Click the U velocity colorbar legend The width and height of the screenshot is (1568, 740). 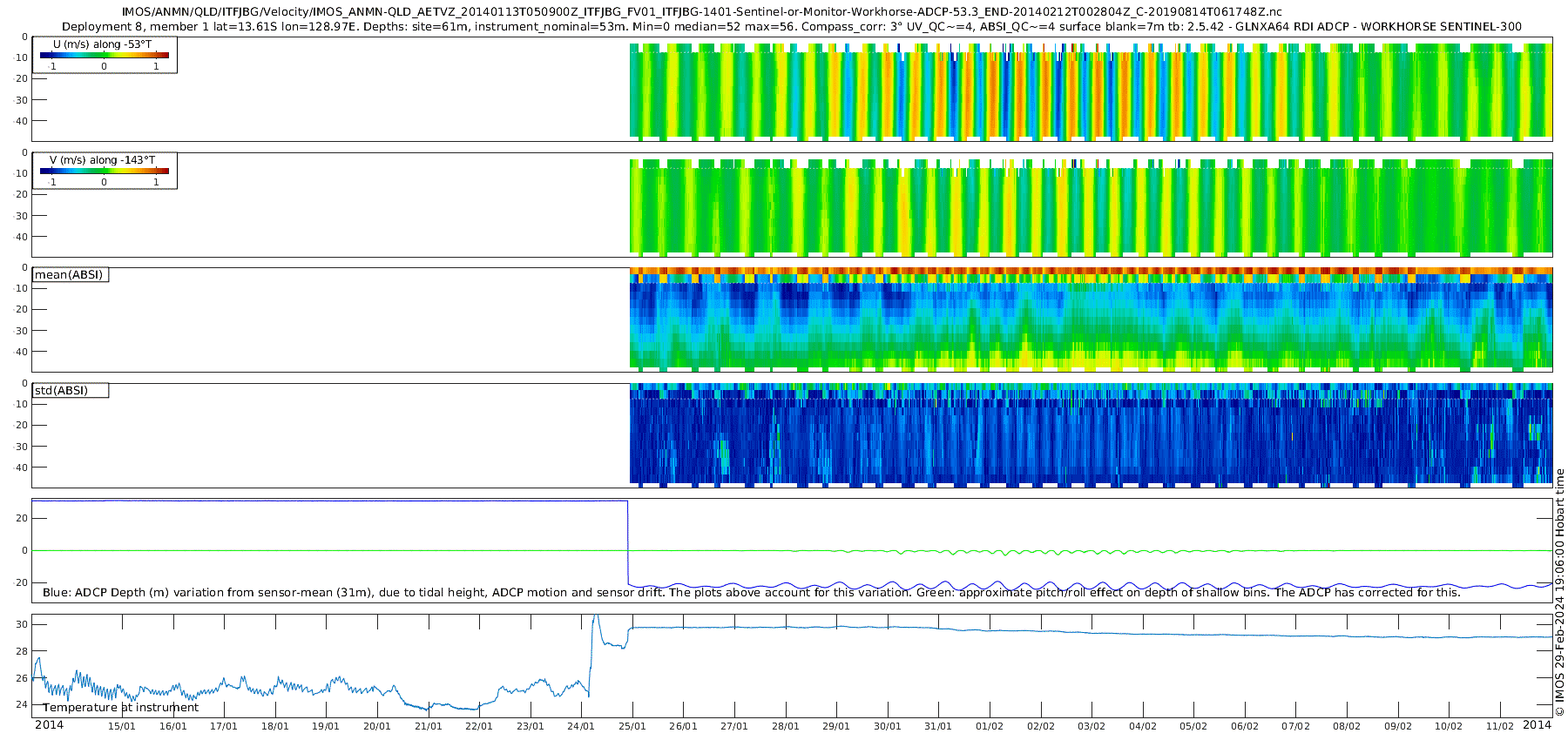tap(105, 56)
